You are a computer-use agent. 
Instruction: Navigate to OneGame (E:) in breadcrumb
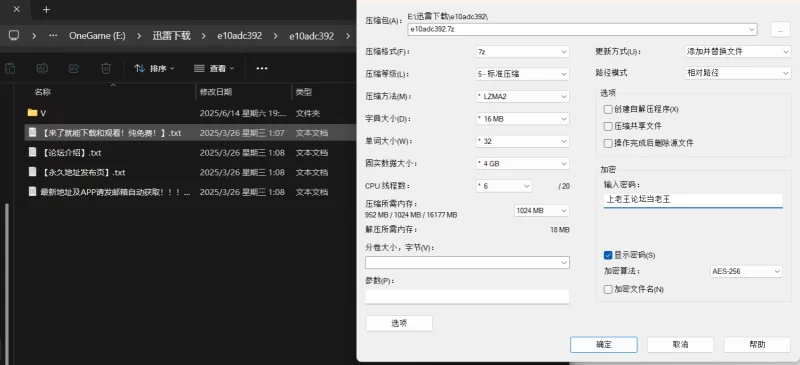[x=97, y=36]
